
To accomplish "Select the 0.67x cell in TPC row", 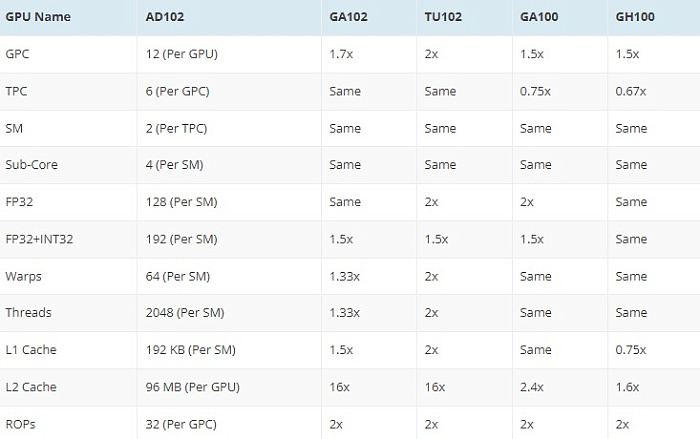I will 631,91.
